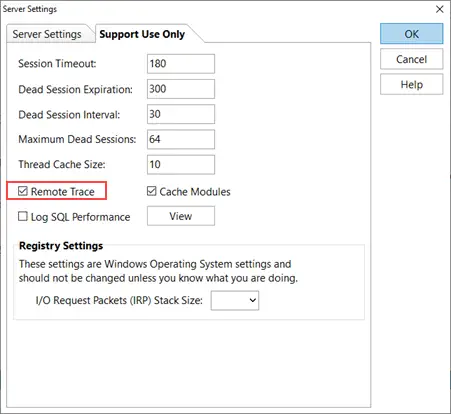Click the Cache Modules label
Screen dimensions: 451x414
[x=195, y=192]
